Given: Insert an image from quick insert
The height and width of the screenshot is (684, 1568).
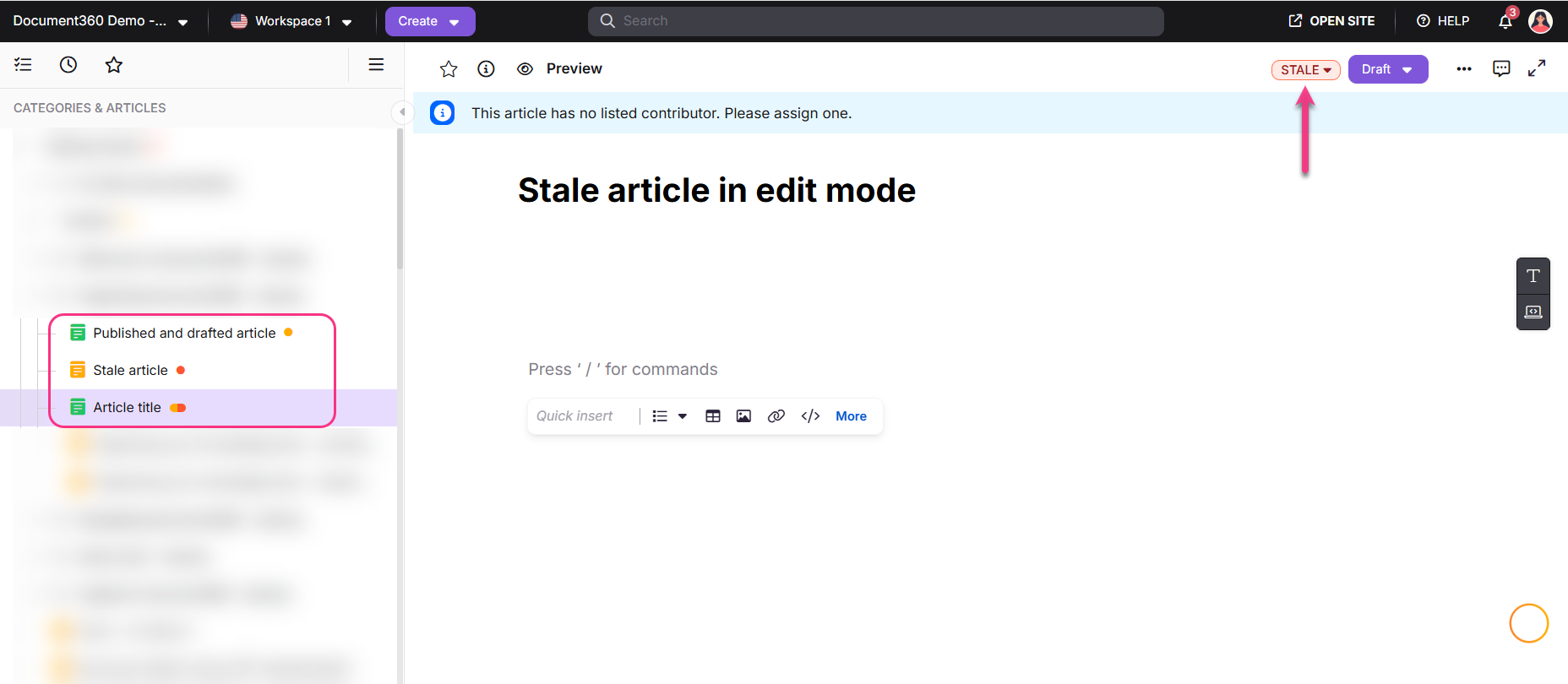Looking at the screenshot, I should 743,416.
